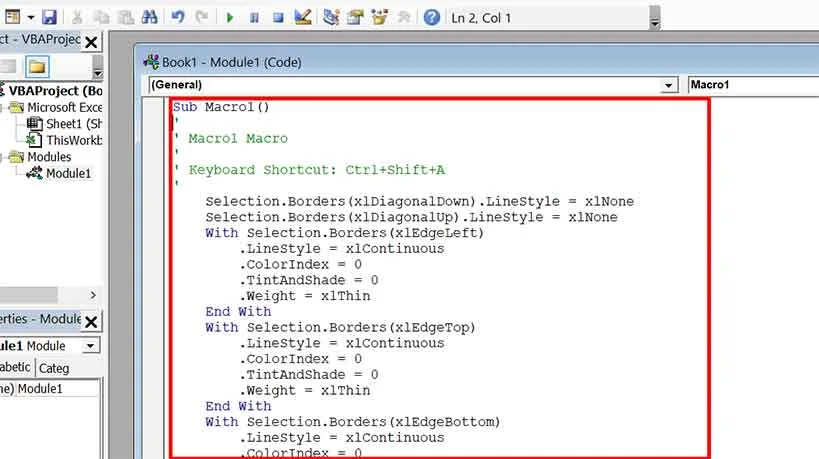Click the Toggle Folders icon in Project pane
This screenshot has height=459, width=819.
click(37, 67)
